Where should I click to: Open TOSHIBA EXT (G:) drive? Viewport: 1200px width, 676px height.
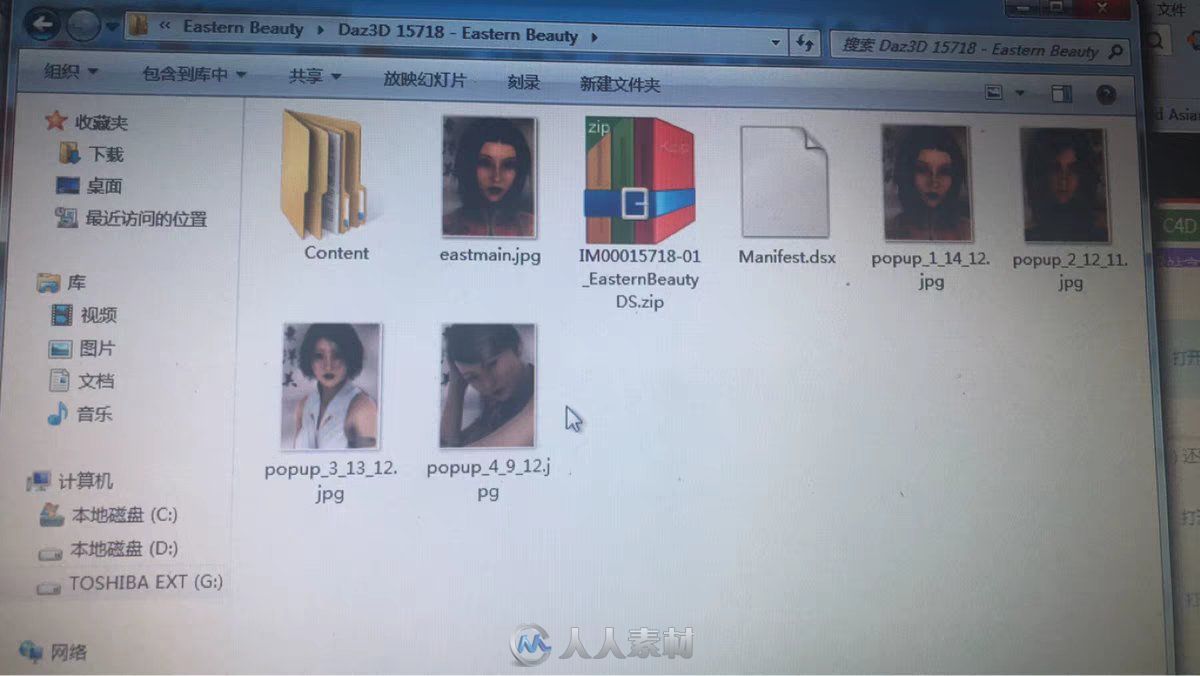(146, 582)
